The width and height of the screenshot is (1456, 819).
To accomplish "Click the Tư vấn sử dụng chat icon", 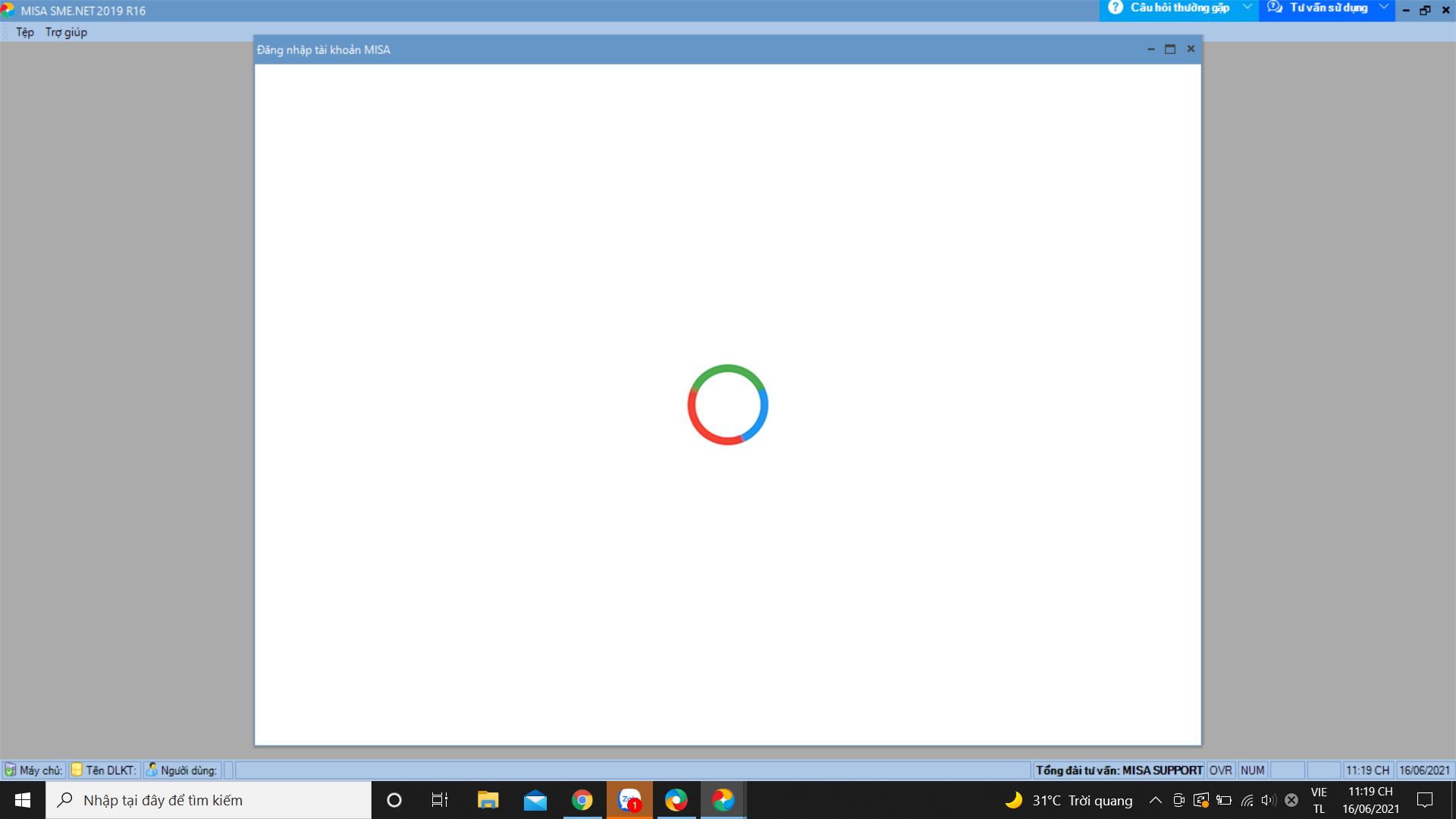I will (1274, 7).
